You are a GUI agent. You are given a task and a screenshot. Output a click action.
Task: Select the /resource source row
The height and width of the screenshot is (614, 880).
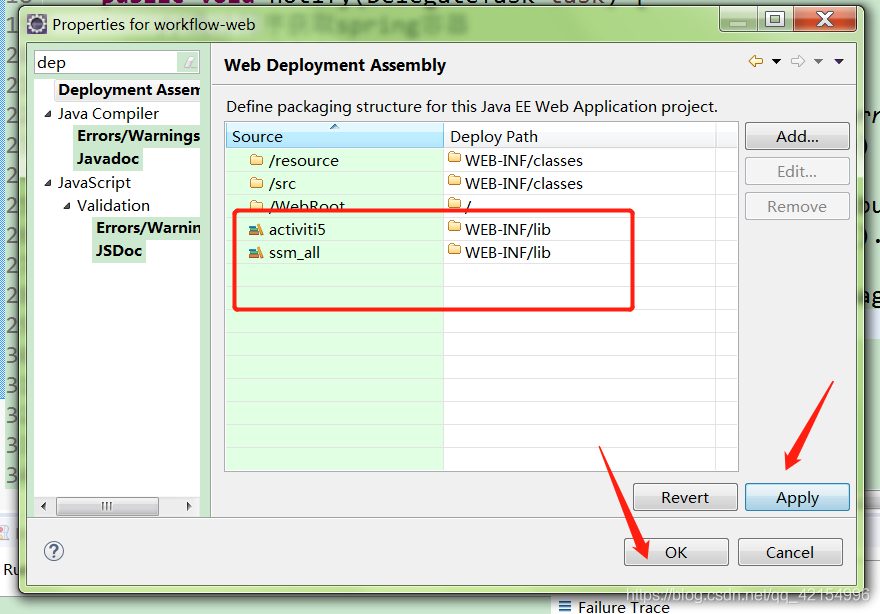[482, 161]
